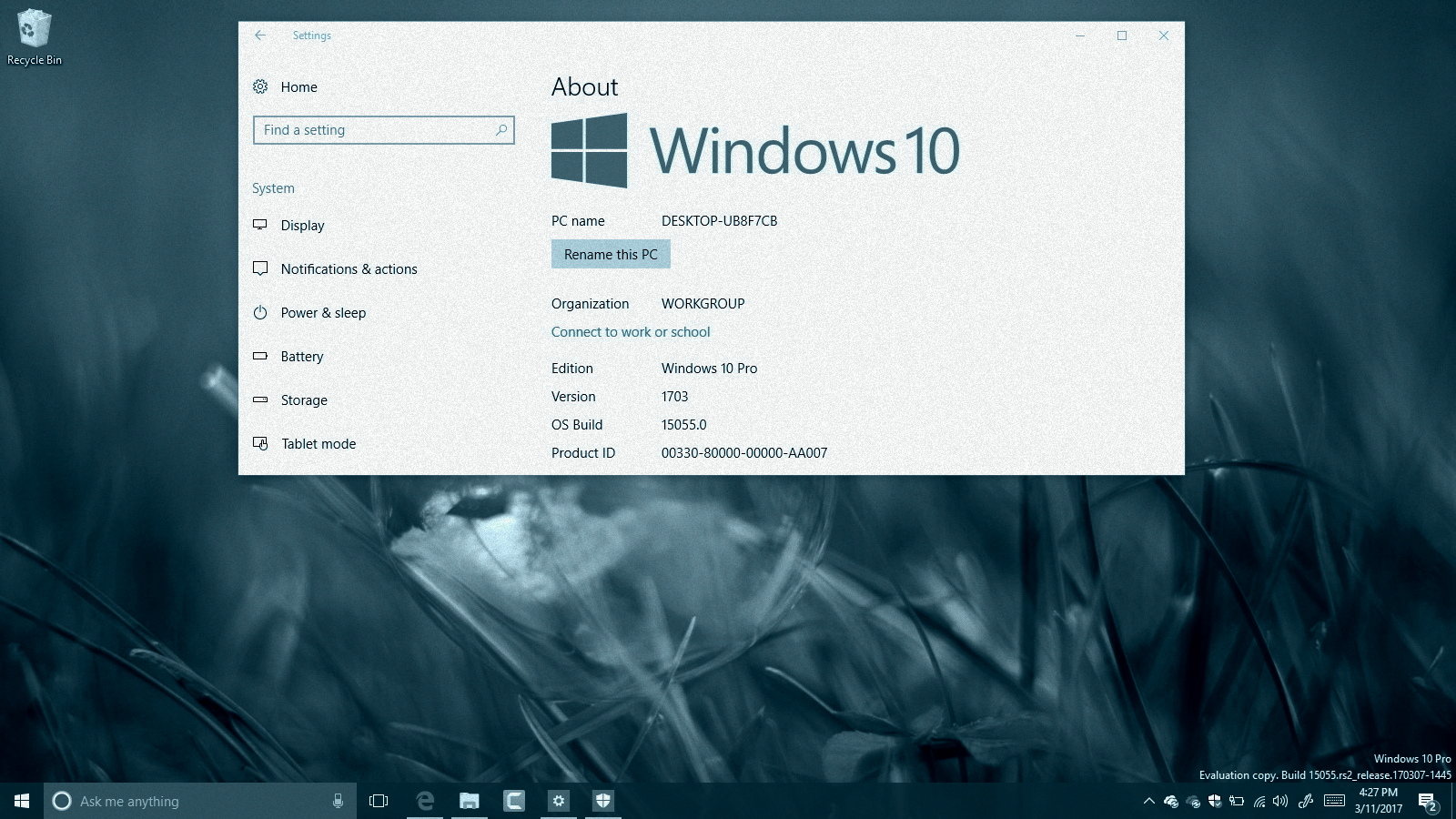1456x819 pixels.
Task: Switch to the Camtasia taskbar app
Action: pos(514,801)
